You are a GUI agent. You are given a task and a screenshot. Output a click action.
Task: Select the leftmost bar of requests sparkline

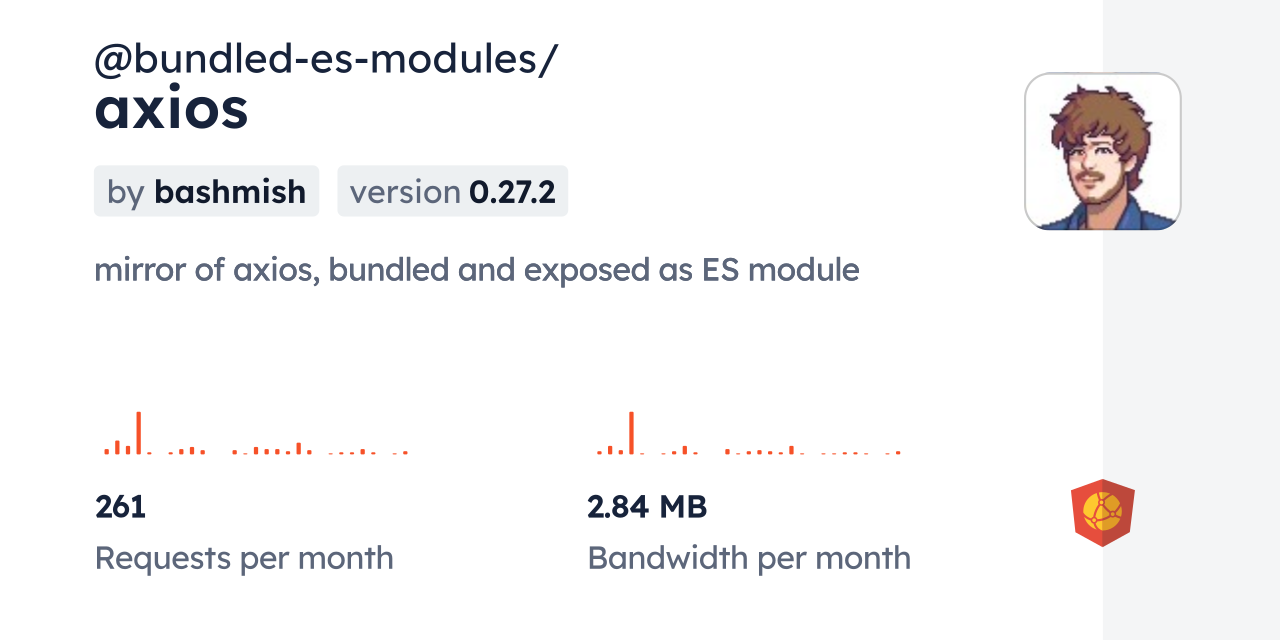(107, 451)
